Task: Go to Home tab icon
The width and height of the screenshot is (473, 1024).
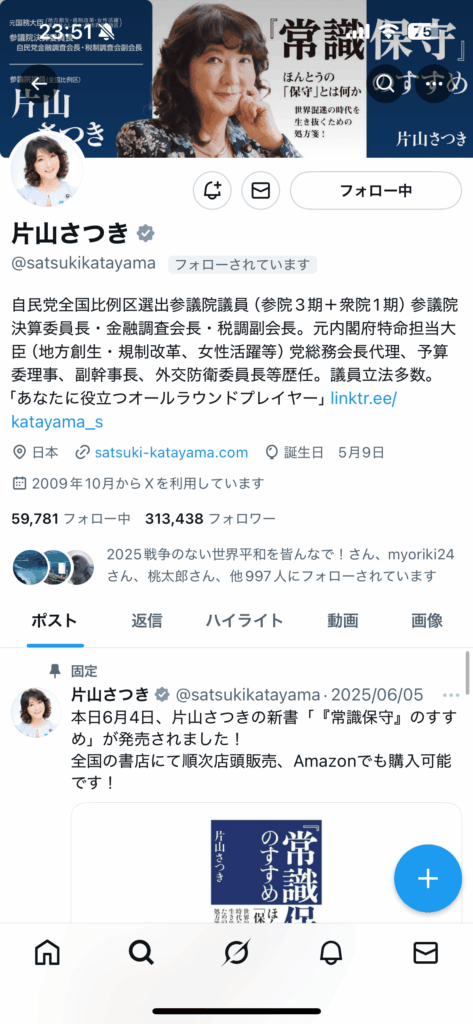Action: point(47,953)
